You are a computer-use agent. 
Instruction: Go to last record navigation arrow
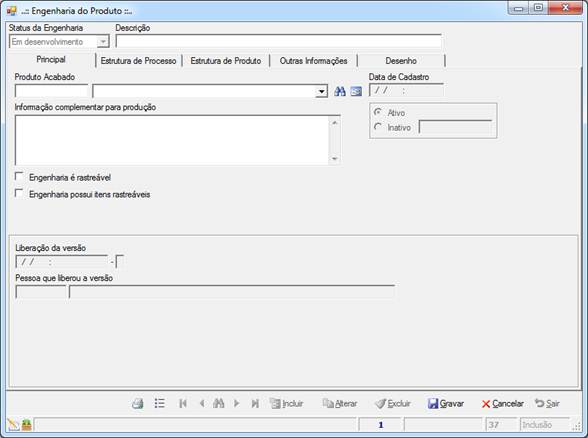tap(255, 404)
